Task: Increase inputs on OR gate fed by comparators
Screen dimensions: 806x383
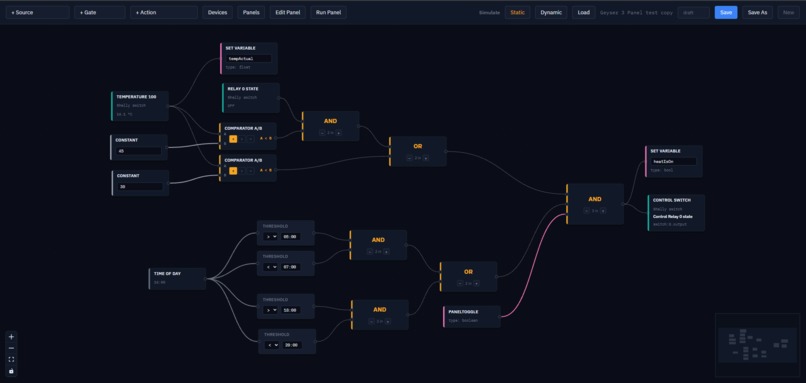Action: pos(426,158)
